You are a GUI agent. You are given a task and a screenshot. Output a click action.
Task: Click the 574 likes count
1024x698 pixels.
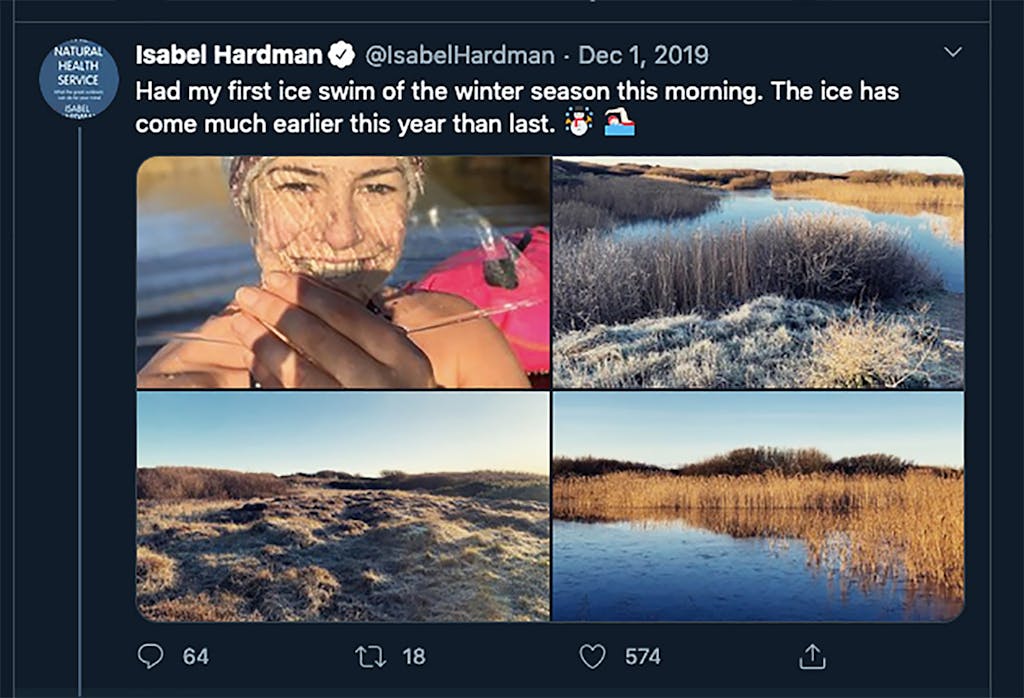[x=643, y=656]
